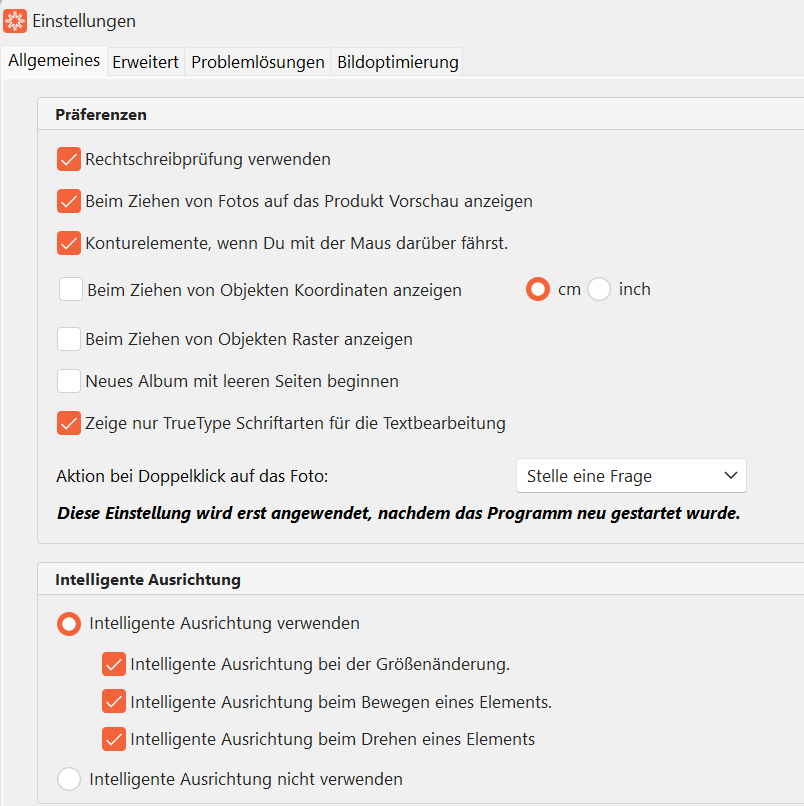804x806 pixels.
Task: Disable TrueType-only fonts for text editing
Action: [68, 422]
